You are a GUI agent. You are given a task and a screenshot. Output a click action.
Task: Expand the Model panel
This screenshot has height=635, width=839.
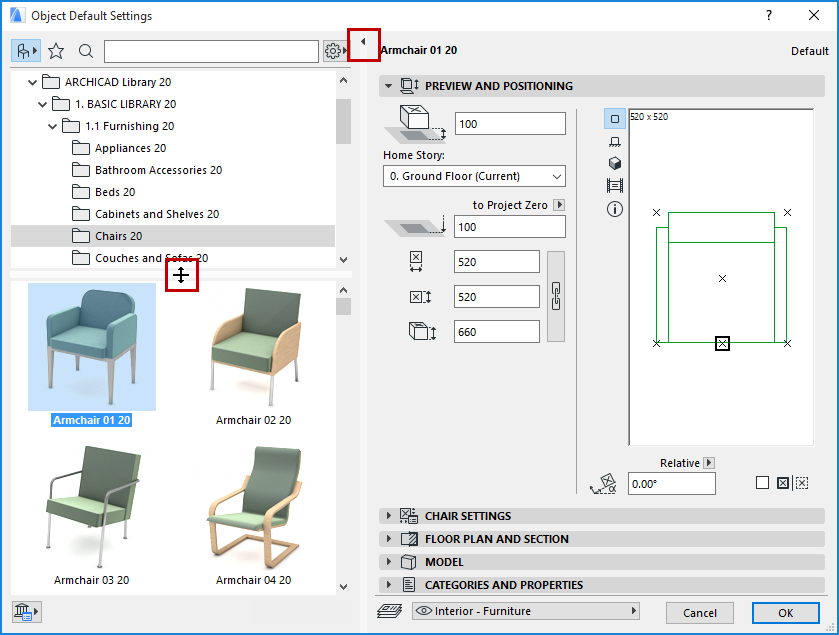pos(388,562)
